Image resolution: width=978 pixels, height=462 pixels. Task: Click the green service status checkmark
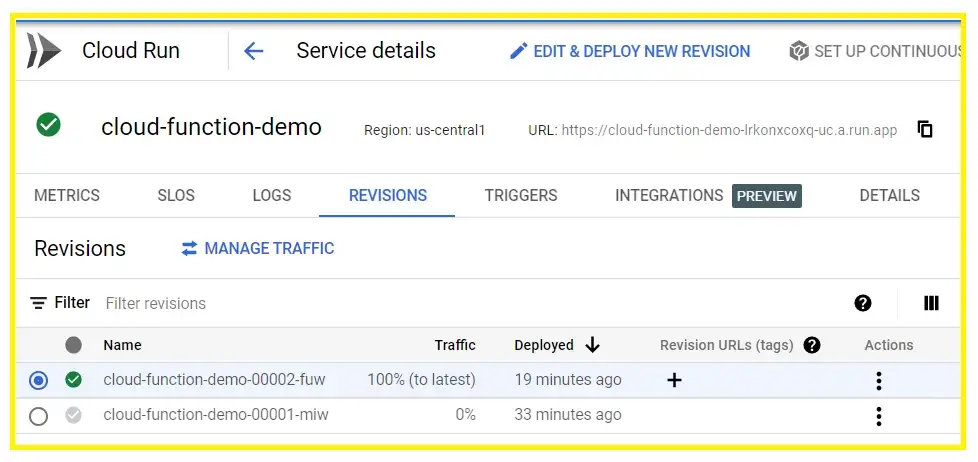(x=48, y=125)
